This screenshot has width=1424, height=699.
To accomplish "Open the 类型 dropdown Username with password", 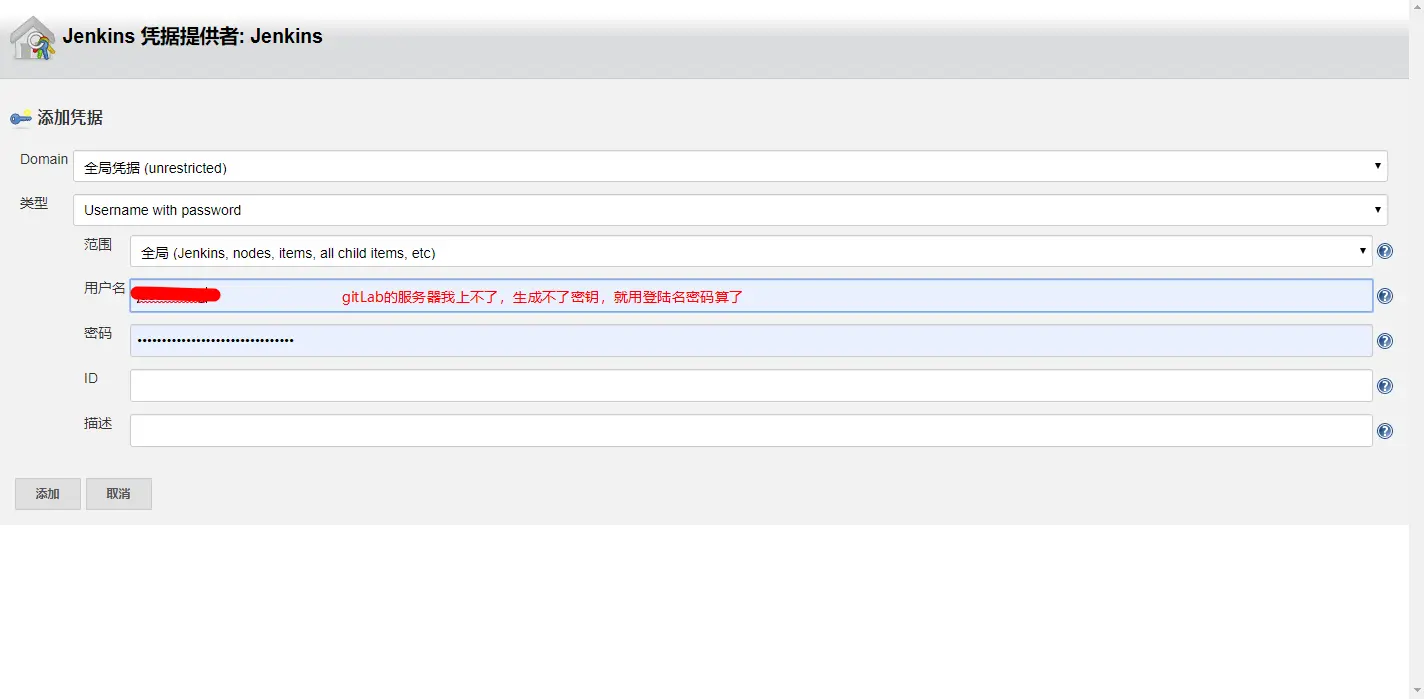I will (730, 210).
